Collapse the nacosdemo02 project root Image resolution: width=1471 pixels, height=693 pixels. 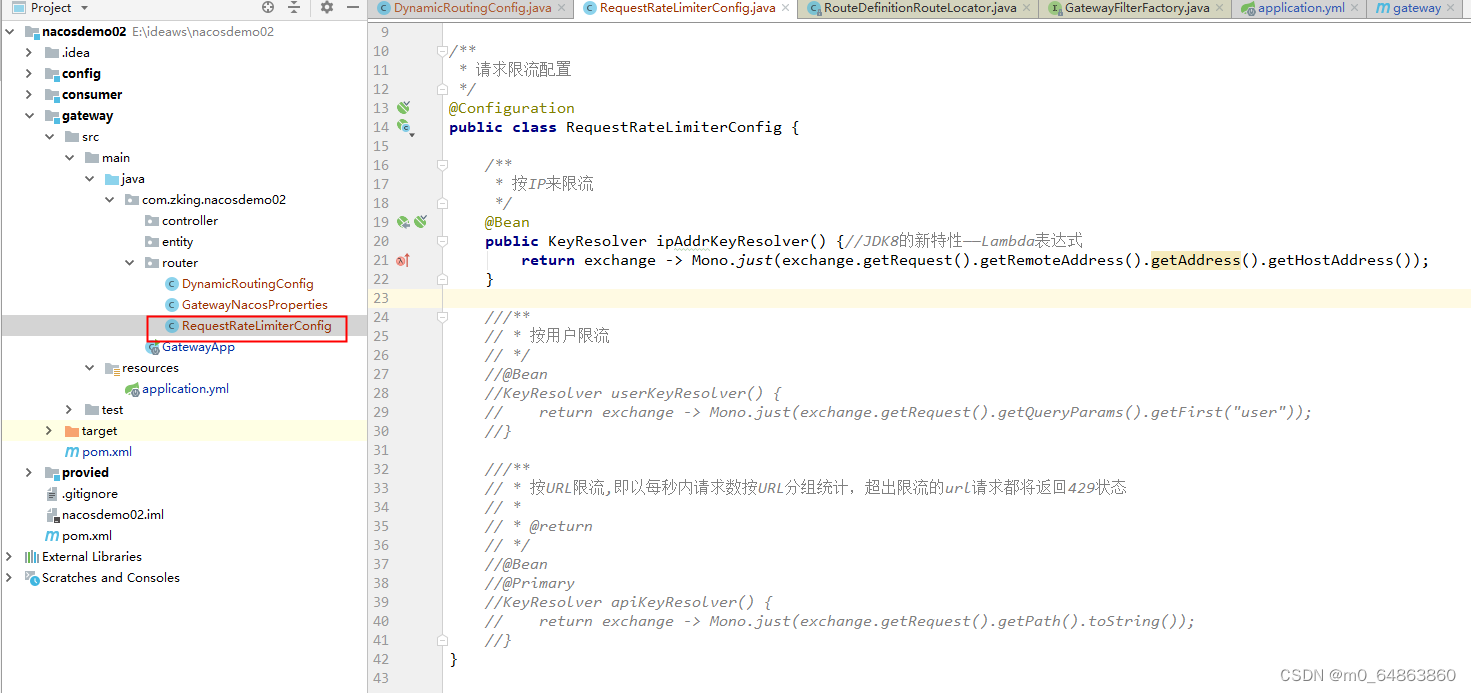9,32
